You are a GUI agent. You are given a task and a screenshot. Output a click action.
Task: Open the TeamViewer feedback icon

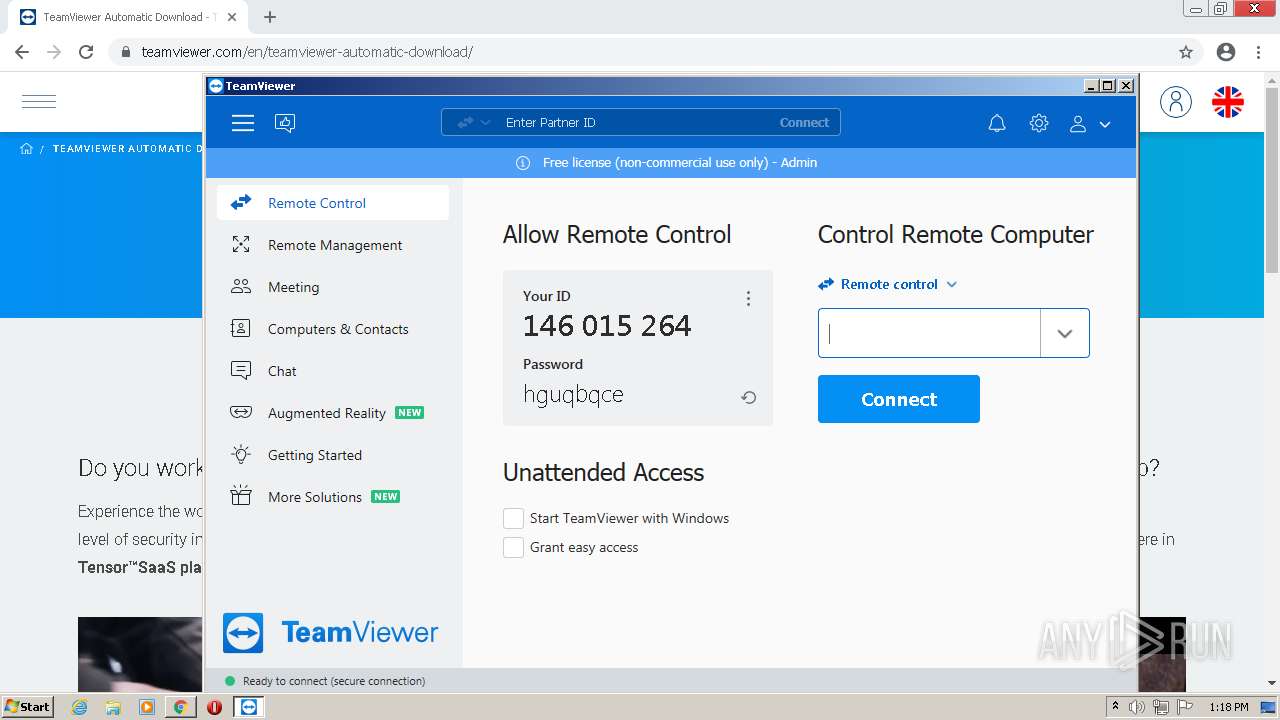point(285,123)
